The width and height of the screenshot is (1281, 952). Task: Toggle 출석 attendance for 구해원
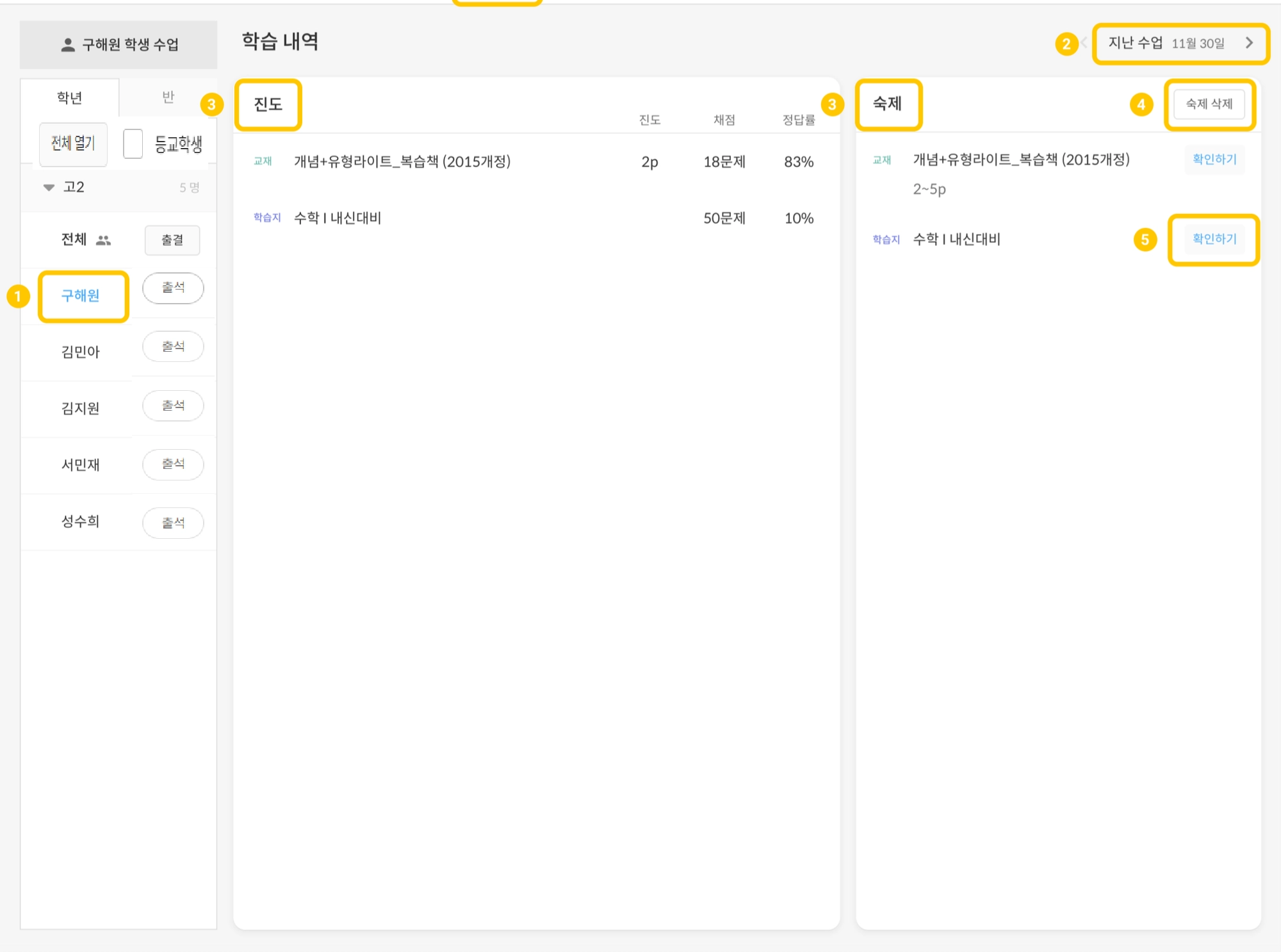tap(173, 288)
